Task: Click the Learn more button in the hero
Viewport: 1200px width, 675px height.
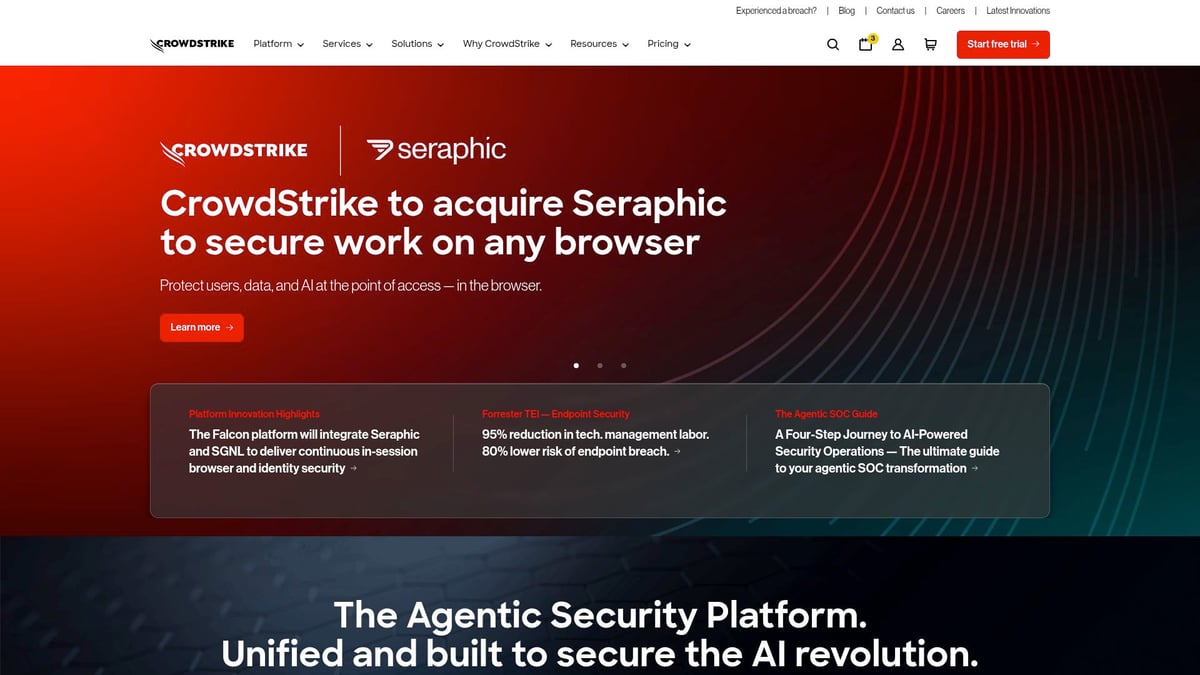Action: 201,327
